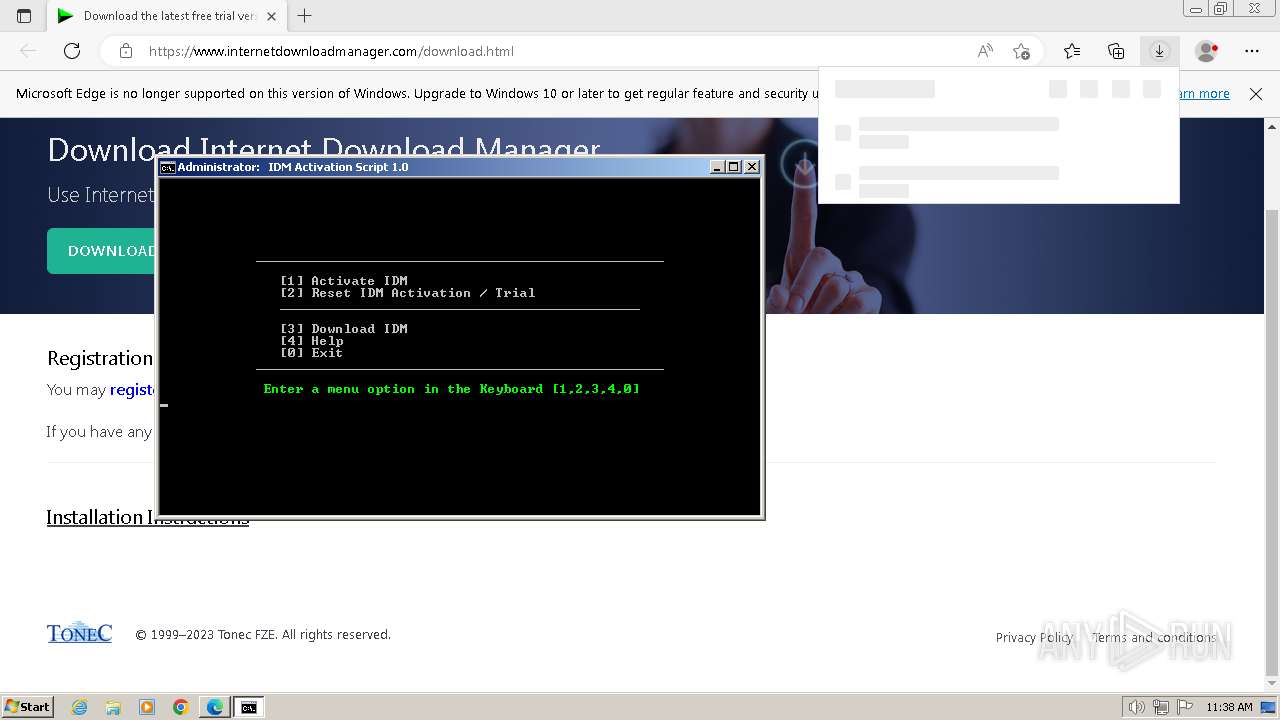The height and width of the screenshot is (720, 1280).
Task: Click the registration link on the page
Action: pyautogui.click(x=132, y=389)
